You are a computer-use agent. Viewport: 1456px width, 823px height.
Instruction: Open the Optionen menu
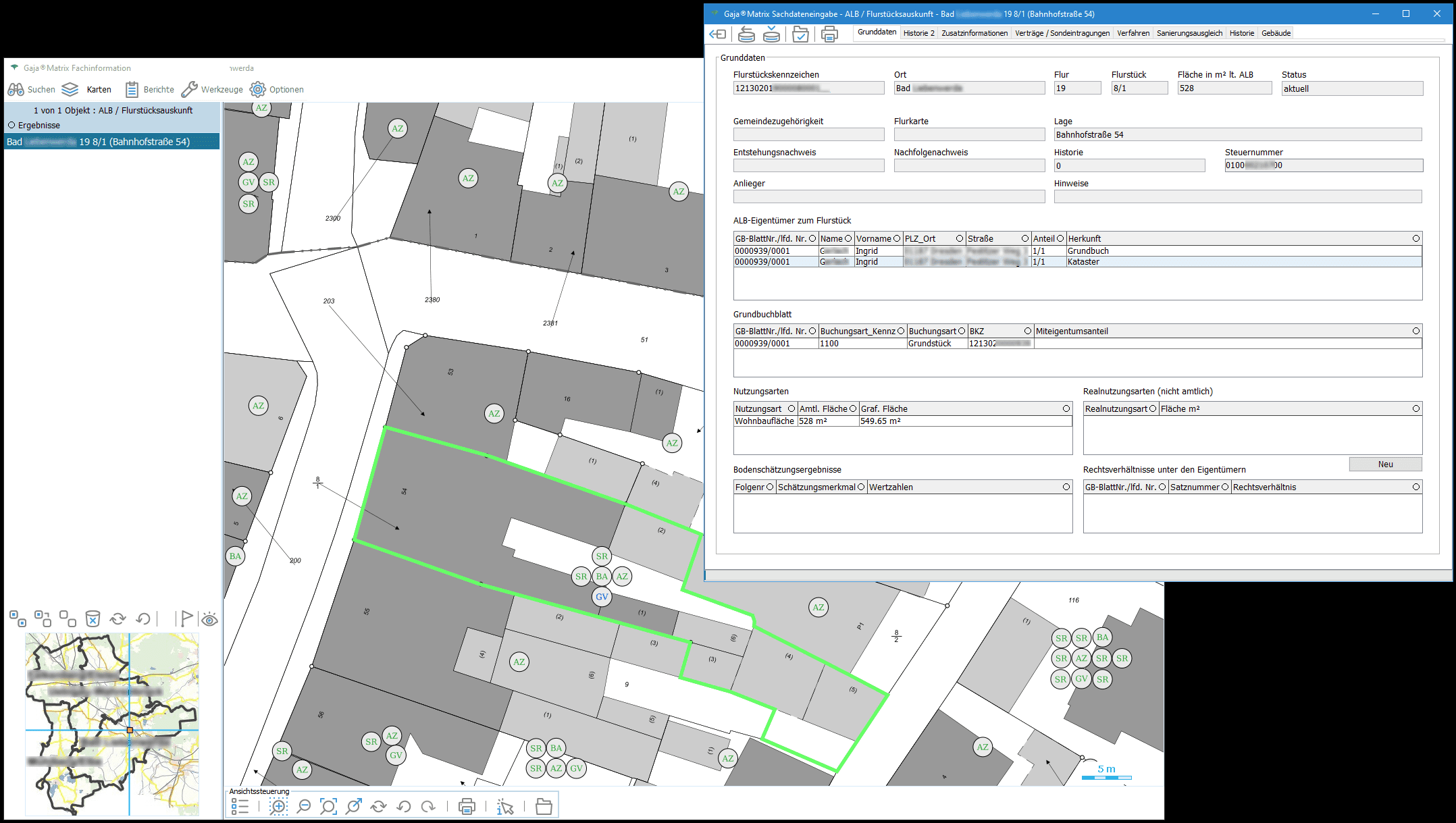point(277,89)
